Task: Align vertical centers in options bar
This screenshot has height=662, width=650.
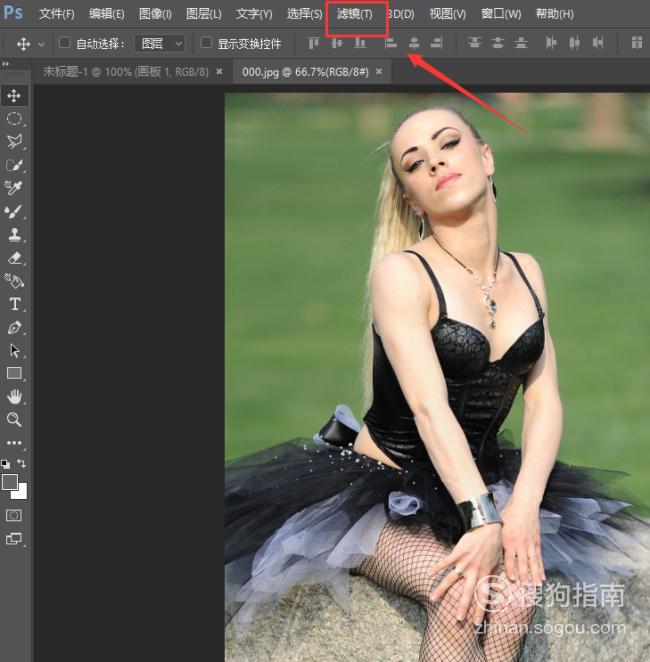Action: pyautogui.click(x=336, y=43)
